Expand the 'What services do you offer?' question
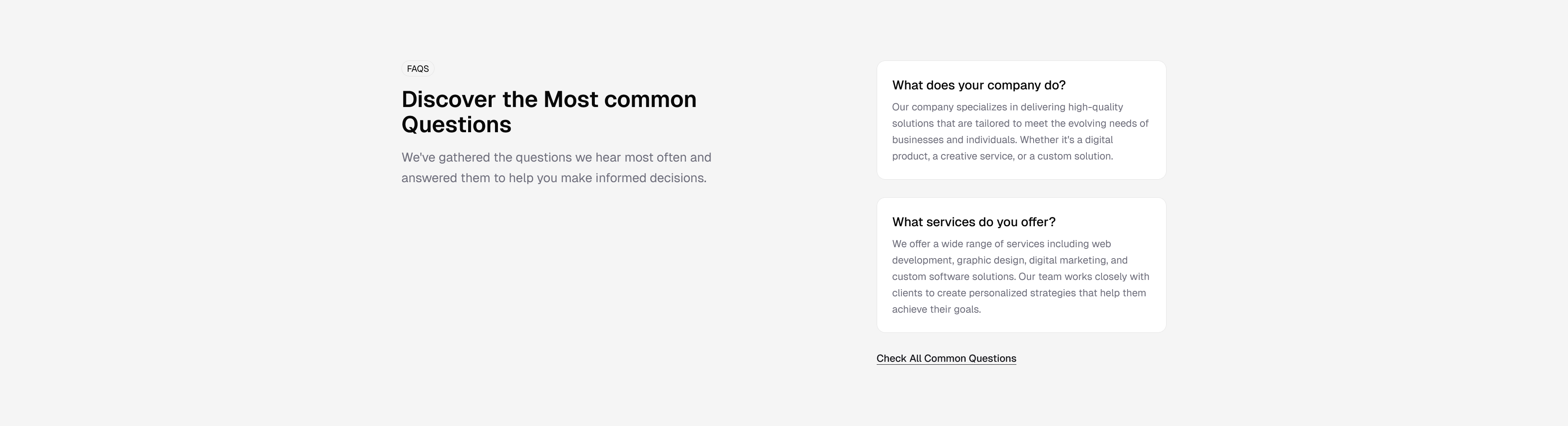This screenshot has width=1568, height=426. point(973,222)
